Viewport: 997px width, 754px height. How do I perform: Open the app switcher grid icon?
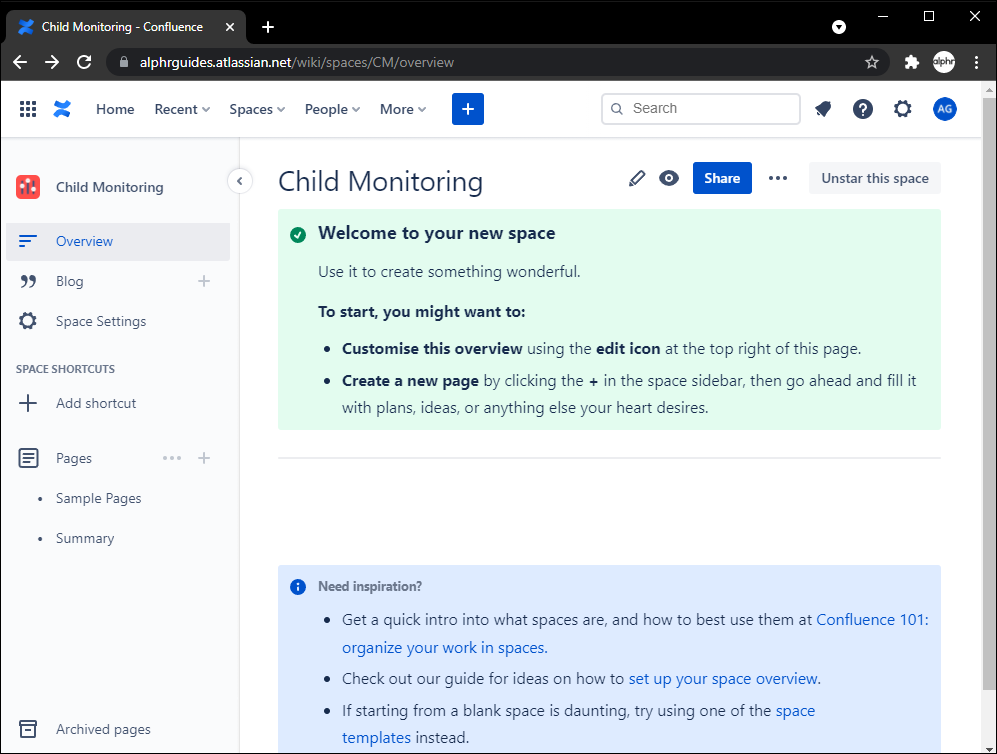click(x=28, y=109)
